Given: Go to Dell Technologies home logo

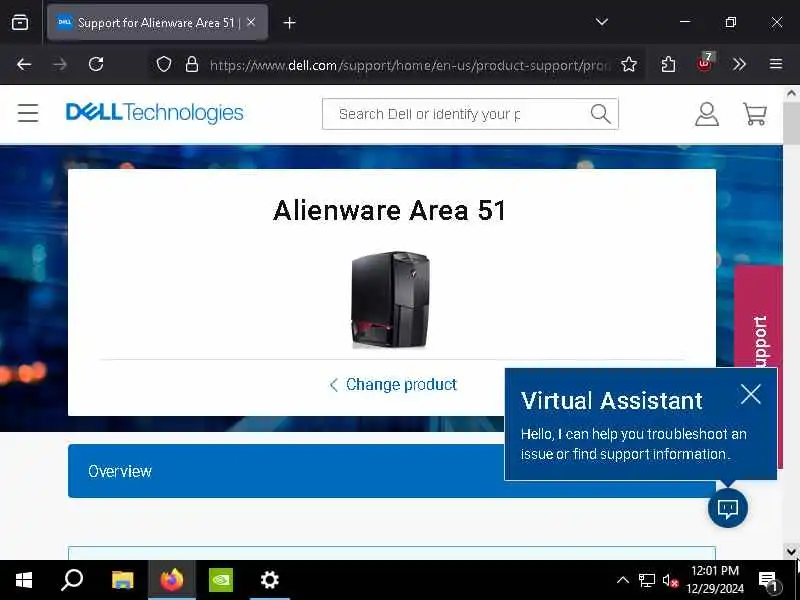Looking at the screenshot, I should (x=155, y=112).
